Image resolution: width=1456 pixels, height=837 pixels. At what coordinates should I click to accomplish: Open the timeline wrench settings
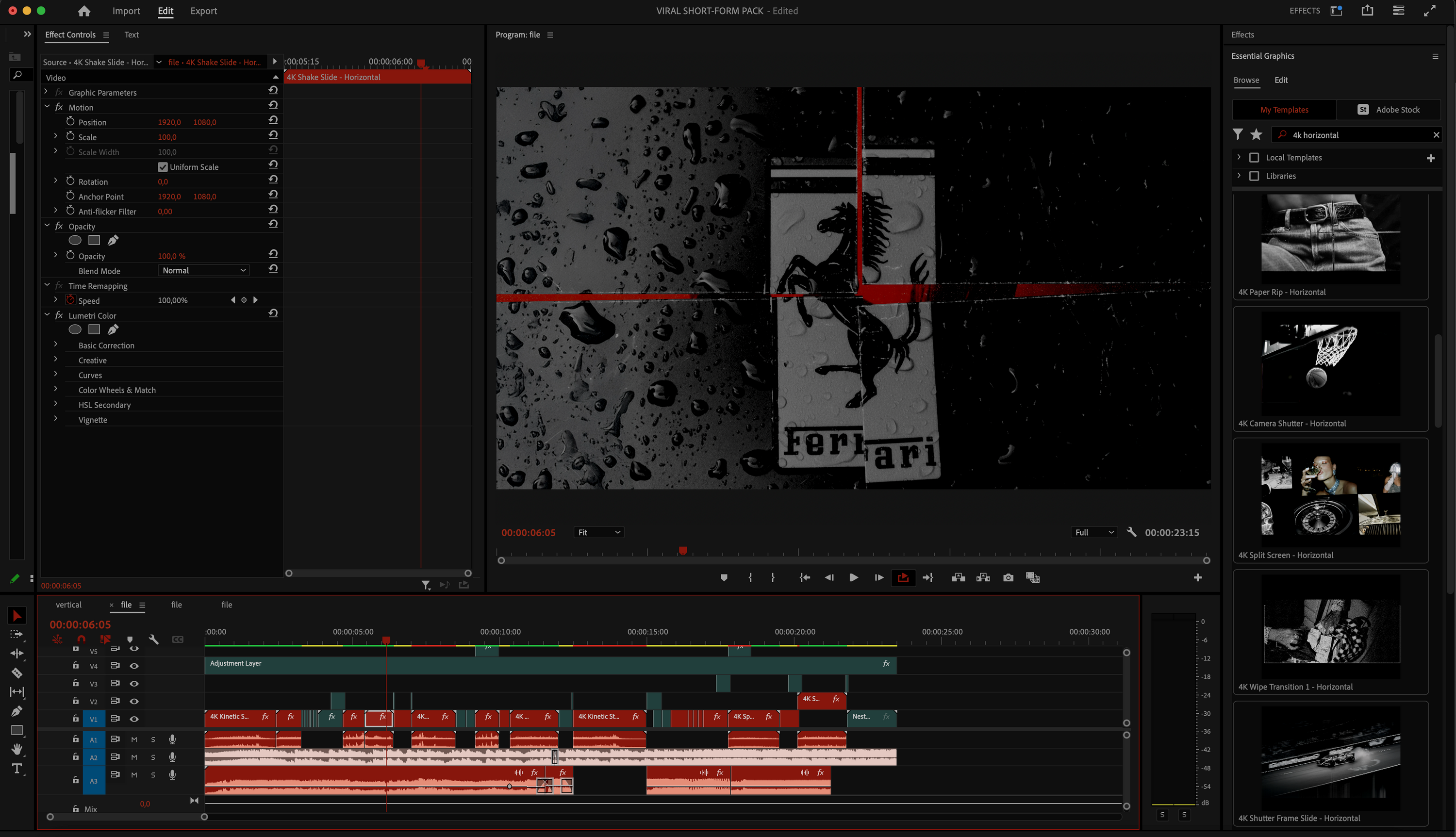pyautogui.click(x=153, y=639)
